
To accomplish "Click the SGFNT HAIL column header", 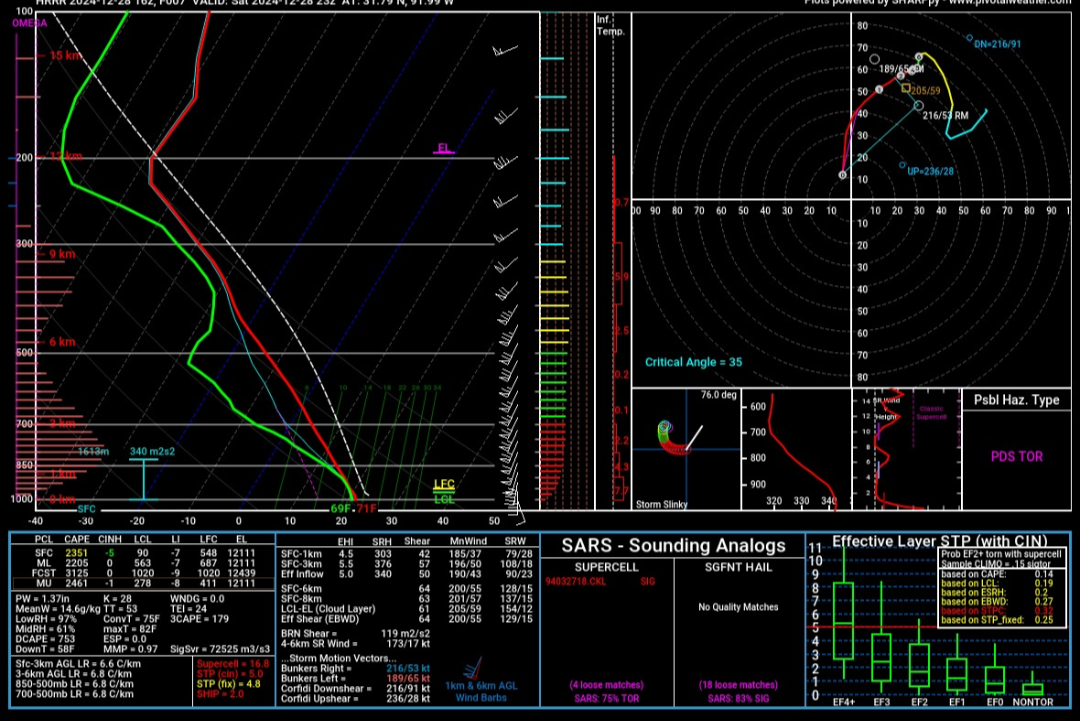I will tap(738, 567).
